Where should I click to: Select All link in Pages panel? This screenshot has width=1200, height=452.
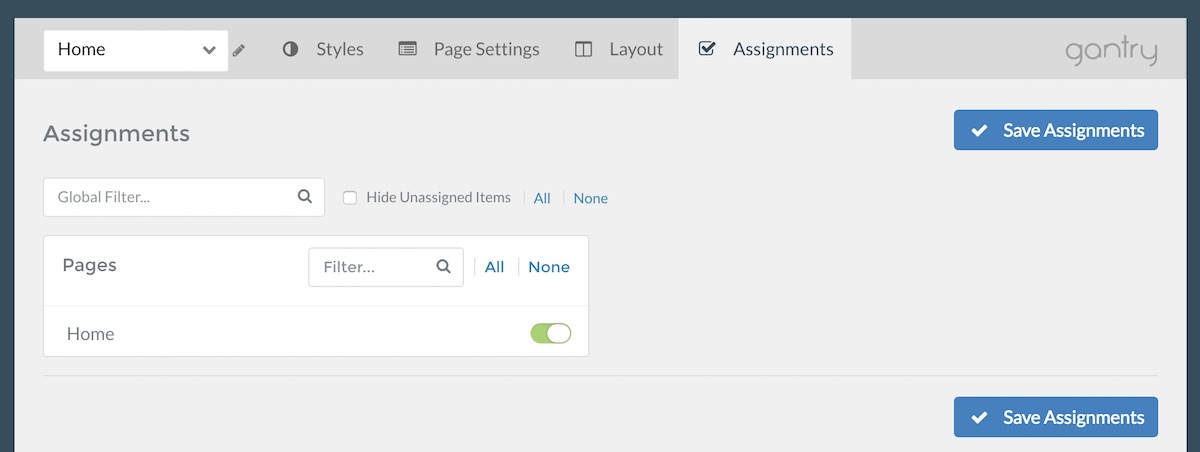pos(494,267)
